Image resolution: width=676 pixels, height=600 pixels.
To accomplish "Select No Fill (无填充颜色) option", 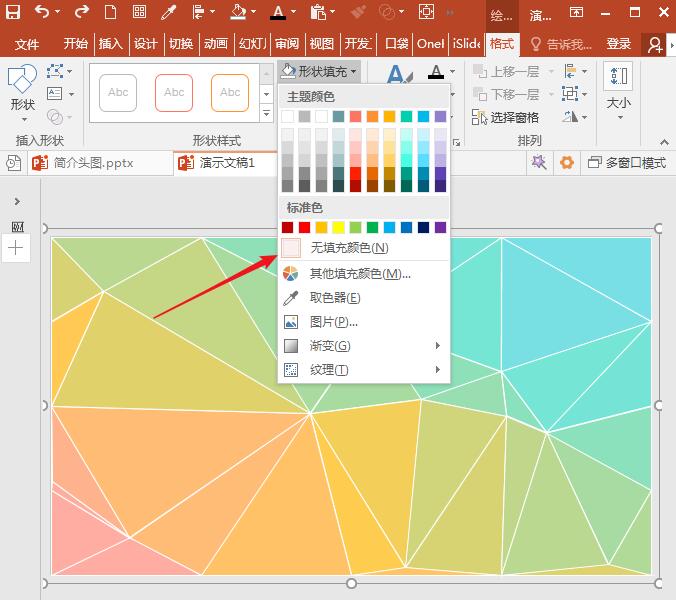I will (348, 247).
